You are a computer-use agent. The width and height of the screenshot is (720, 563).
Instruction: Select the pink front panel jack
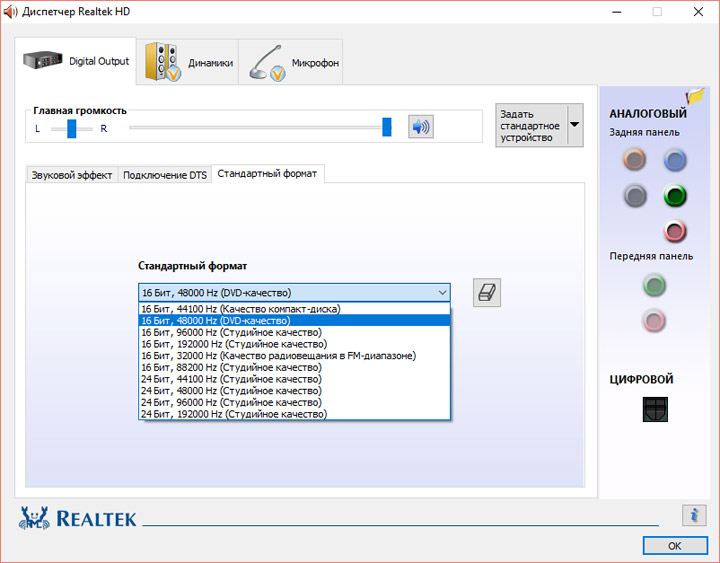(x=654, y=321)
